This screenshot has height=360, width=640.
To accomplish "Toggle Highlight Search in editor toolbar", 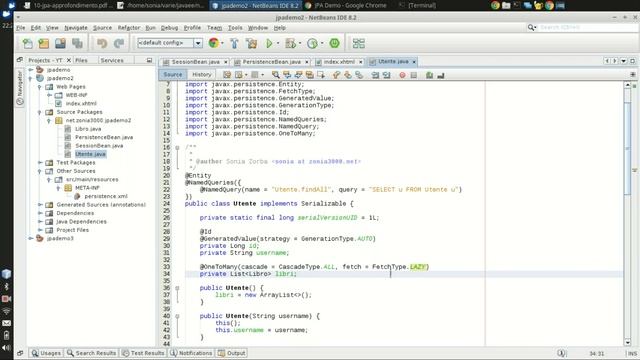I will 309,75.
